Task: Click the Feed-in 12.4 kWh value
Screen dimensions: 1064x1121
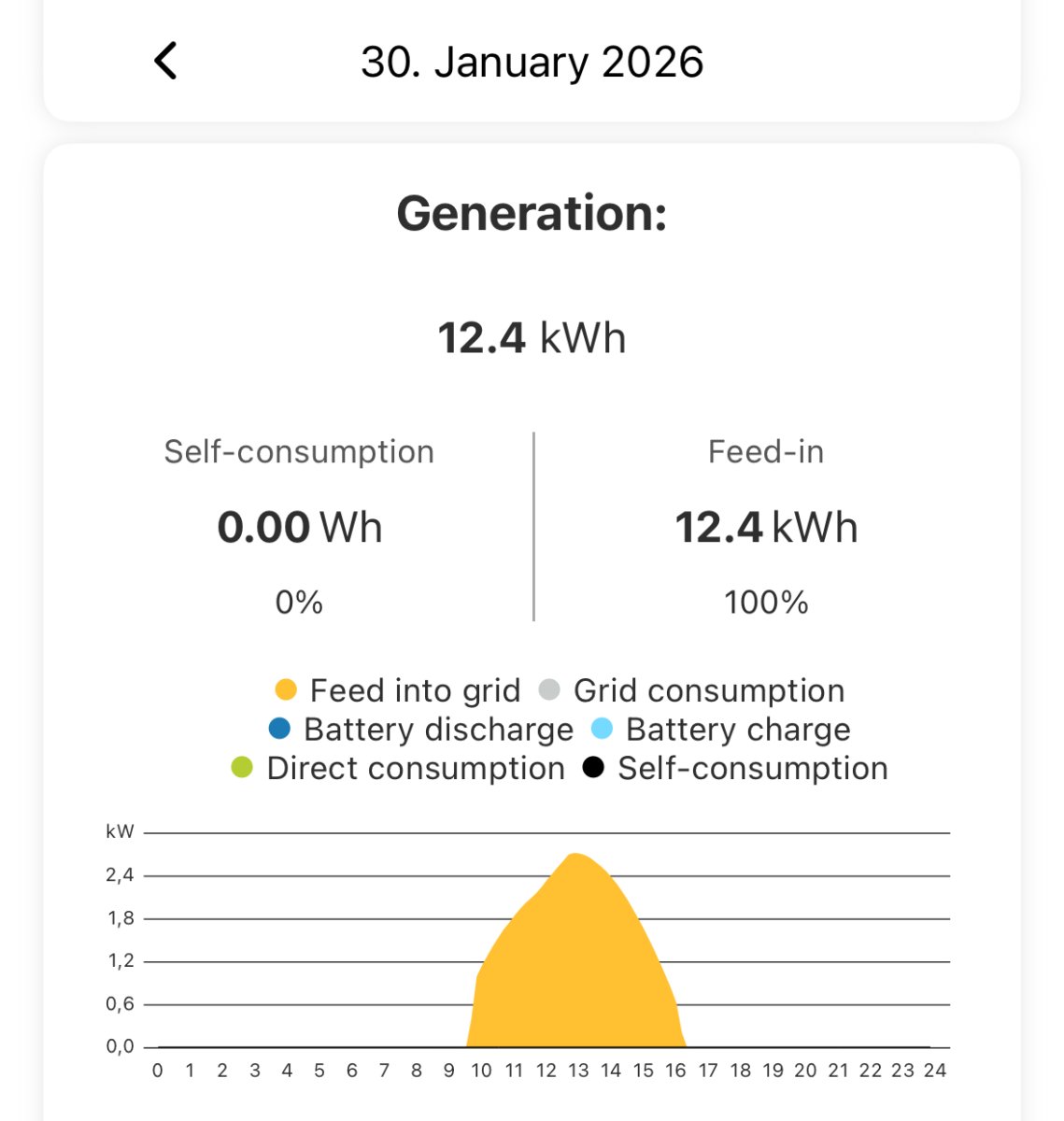Action: pos(766,527)
